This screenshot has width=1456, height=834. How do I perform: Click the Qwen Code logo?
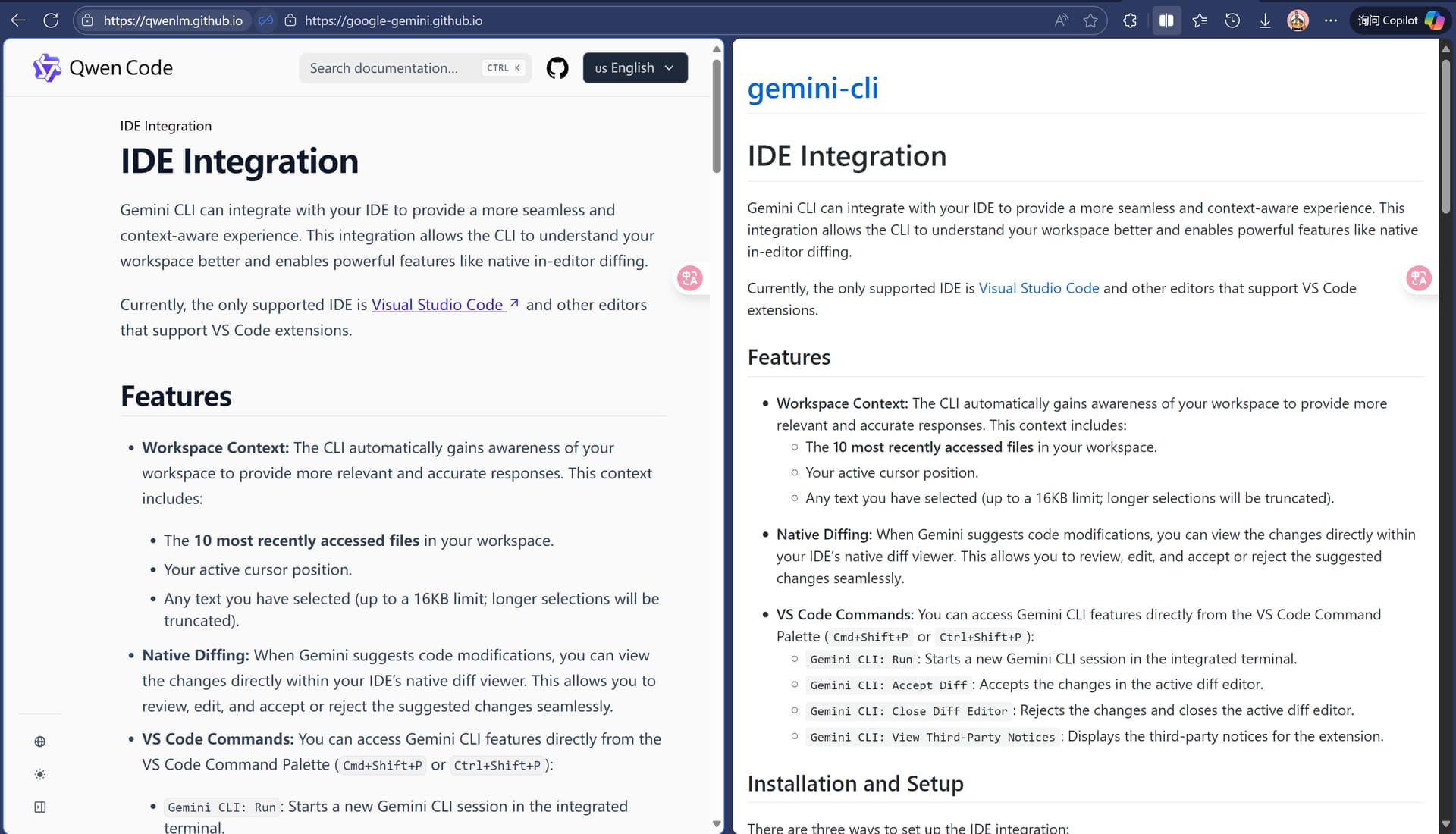pyautogui.click(x=103, y=67)
